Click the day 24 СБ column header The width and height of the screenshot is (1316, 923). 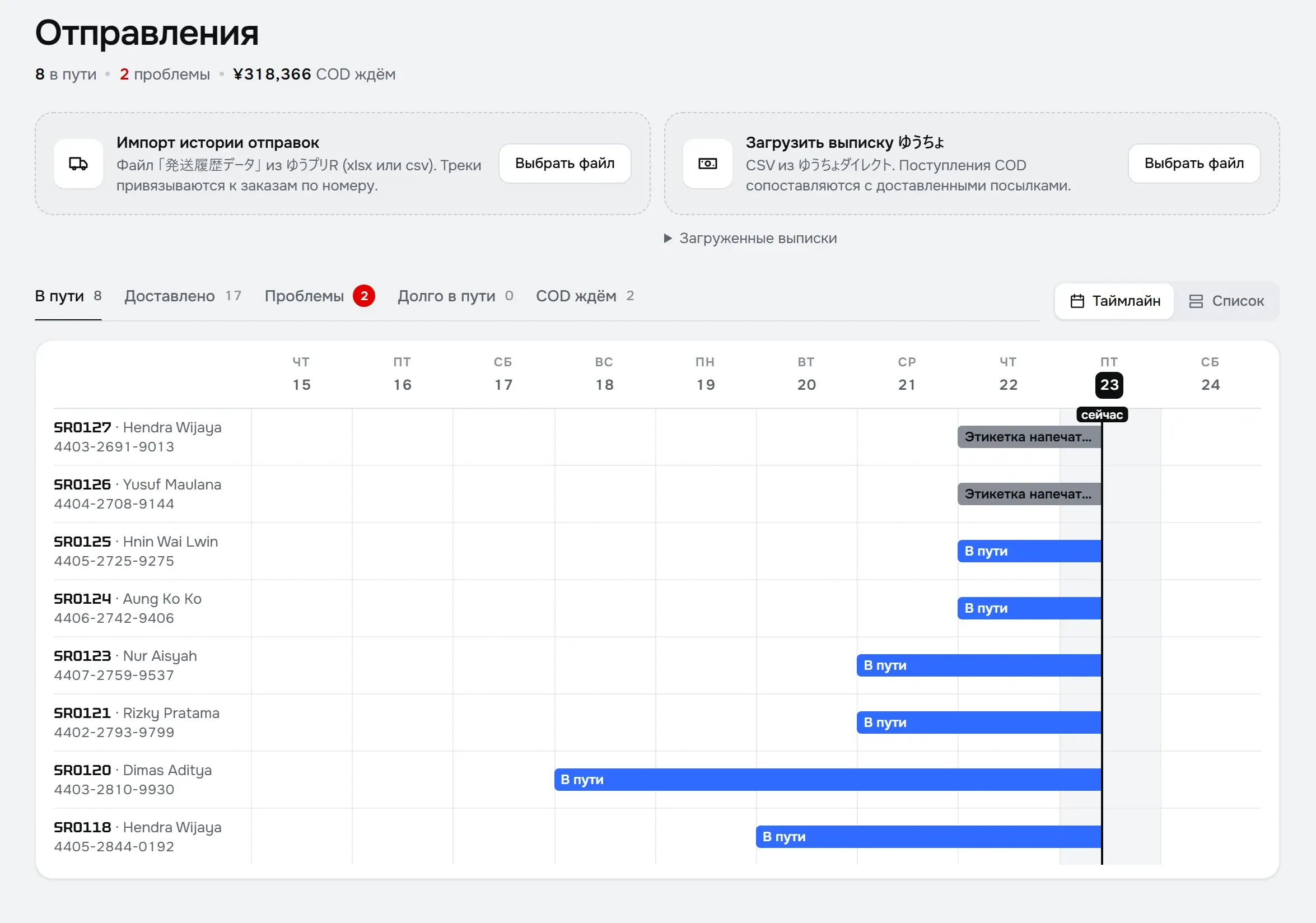(1210, 374)
